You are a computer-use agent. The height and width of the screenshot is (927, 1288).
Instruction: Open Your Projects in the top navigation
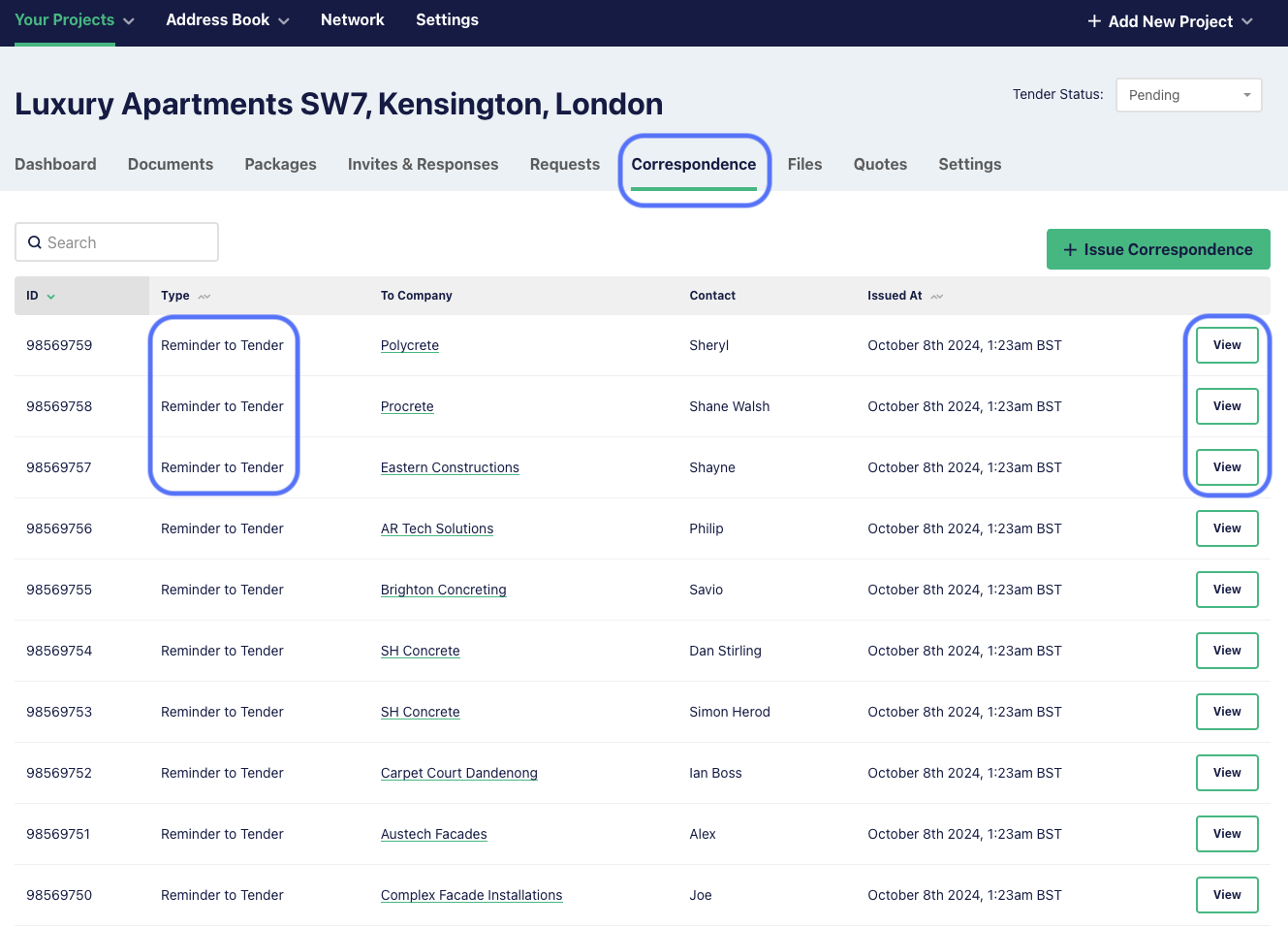click(64, 20)
